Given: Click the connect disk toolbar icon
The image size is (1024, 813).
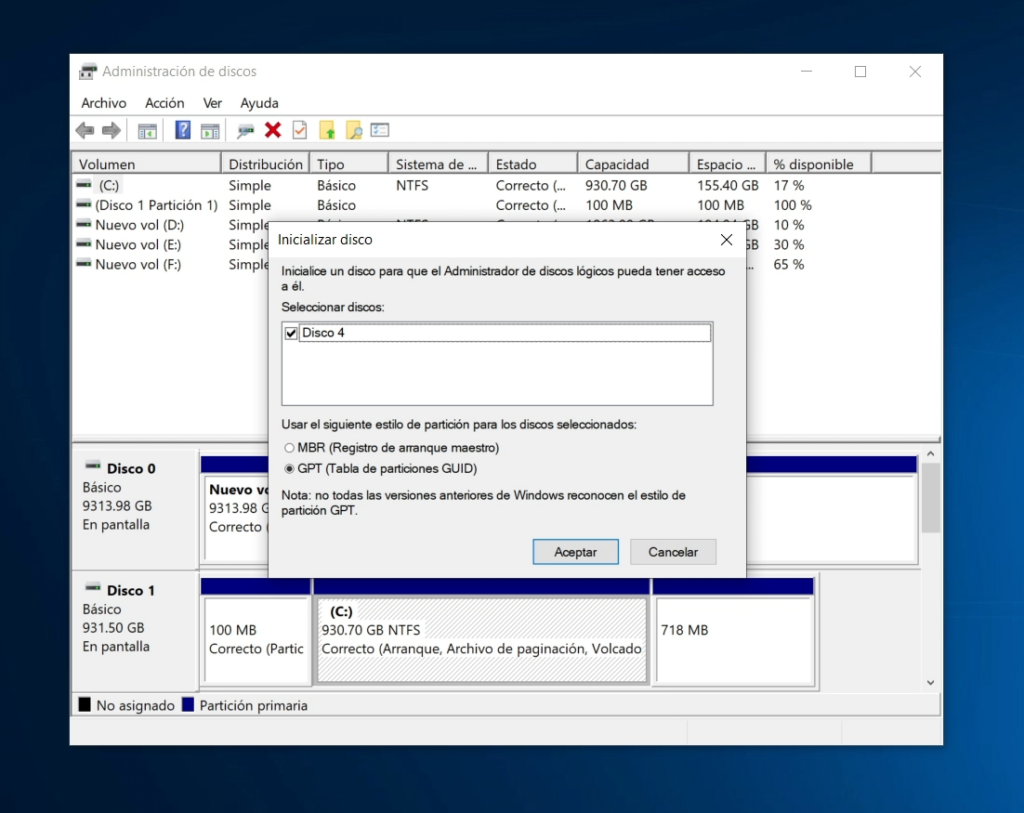Looking at the screenshot, I should click(245, 130).
